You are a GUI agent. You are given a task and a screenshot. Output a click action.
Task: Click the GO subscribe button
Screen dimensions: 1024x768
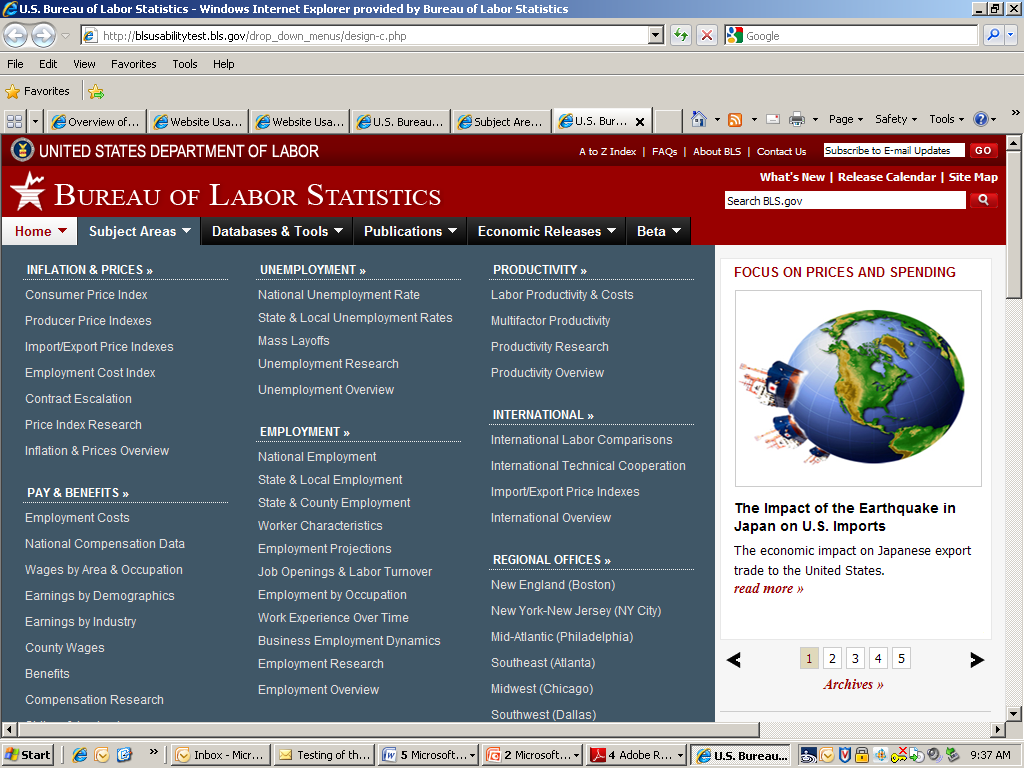[983, 150]
